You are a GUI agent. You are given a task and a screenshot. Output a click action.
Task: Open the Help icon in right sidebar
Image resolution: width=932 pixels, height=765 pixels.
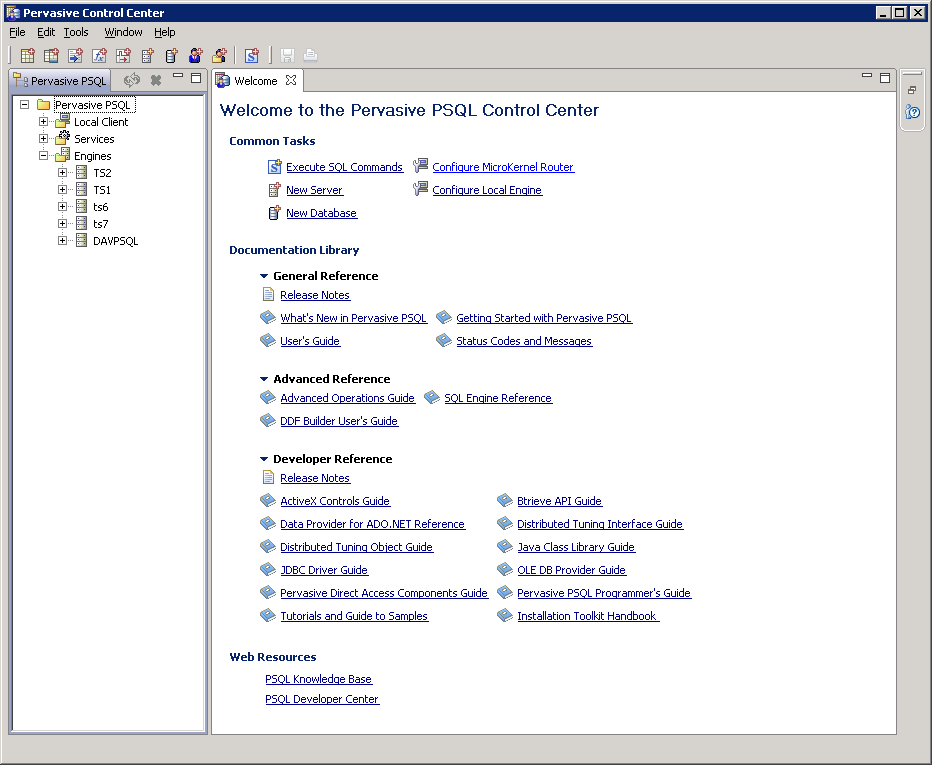pos(912,112)
